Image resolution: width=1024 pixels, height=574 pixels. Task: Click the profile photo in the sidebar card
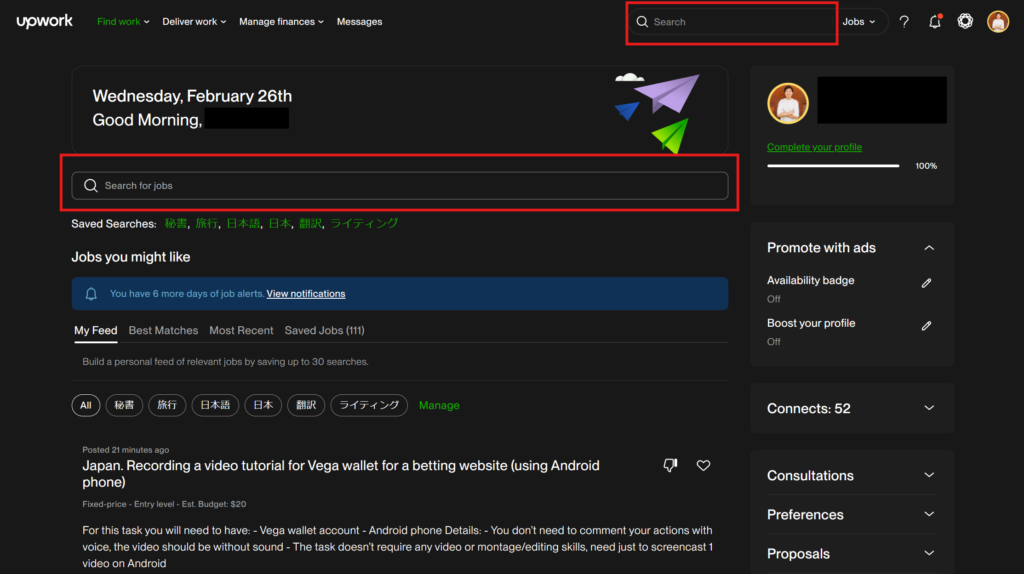[x=788, y=103]
